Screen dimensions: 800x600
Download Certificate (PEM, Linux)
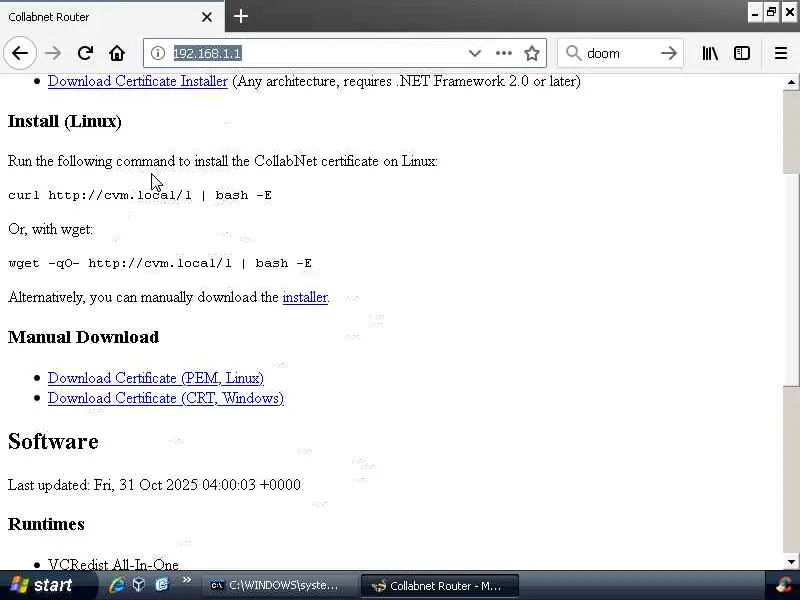(x=156, y=378)
